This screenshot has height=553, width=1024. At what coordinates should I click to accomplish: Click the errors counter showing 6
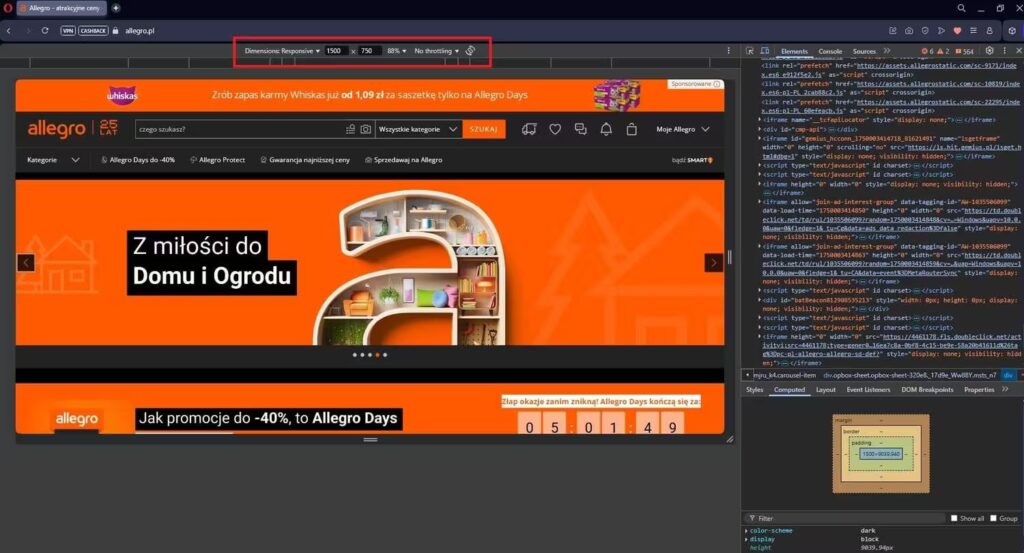tap(927, 51)
